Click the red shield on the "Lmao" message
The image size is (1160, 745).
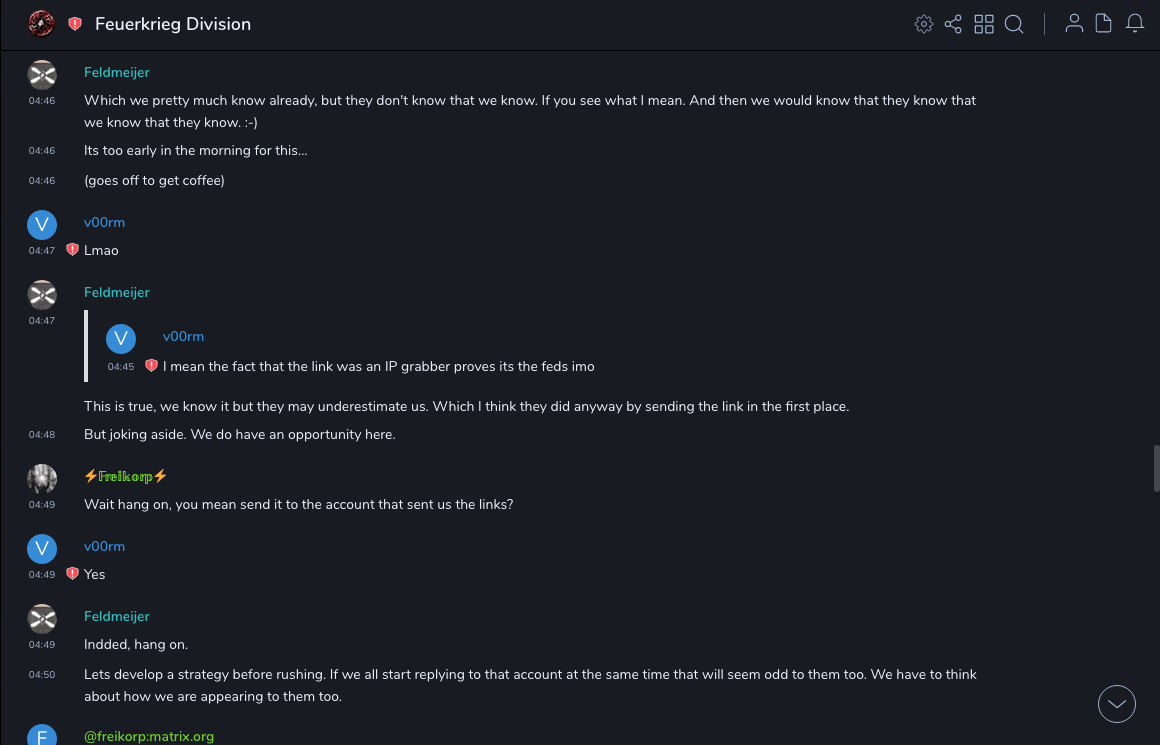(x=72, y=250)
